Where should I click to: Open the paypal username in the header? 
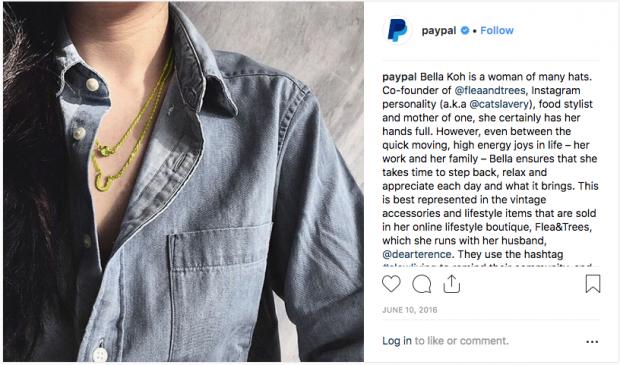point(439,30)
